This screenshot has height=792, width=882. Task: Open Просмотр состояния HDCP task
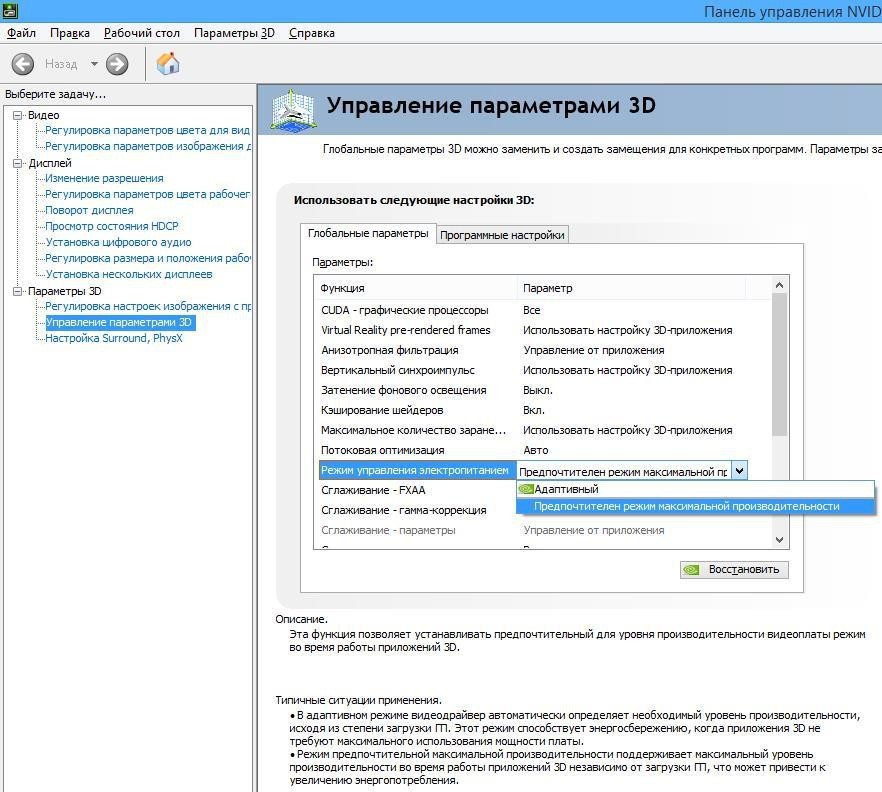111,226
